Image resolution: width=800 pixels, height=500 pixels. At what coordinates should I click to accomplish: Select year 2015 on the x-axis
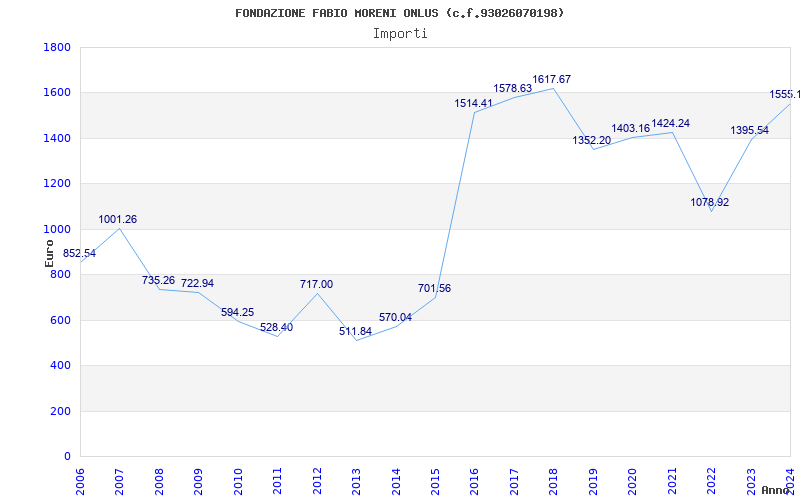(x=434, y=478)
